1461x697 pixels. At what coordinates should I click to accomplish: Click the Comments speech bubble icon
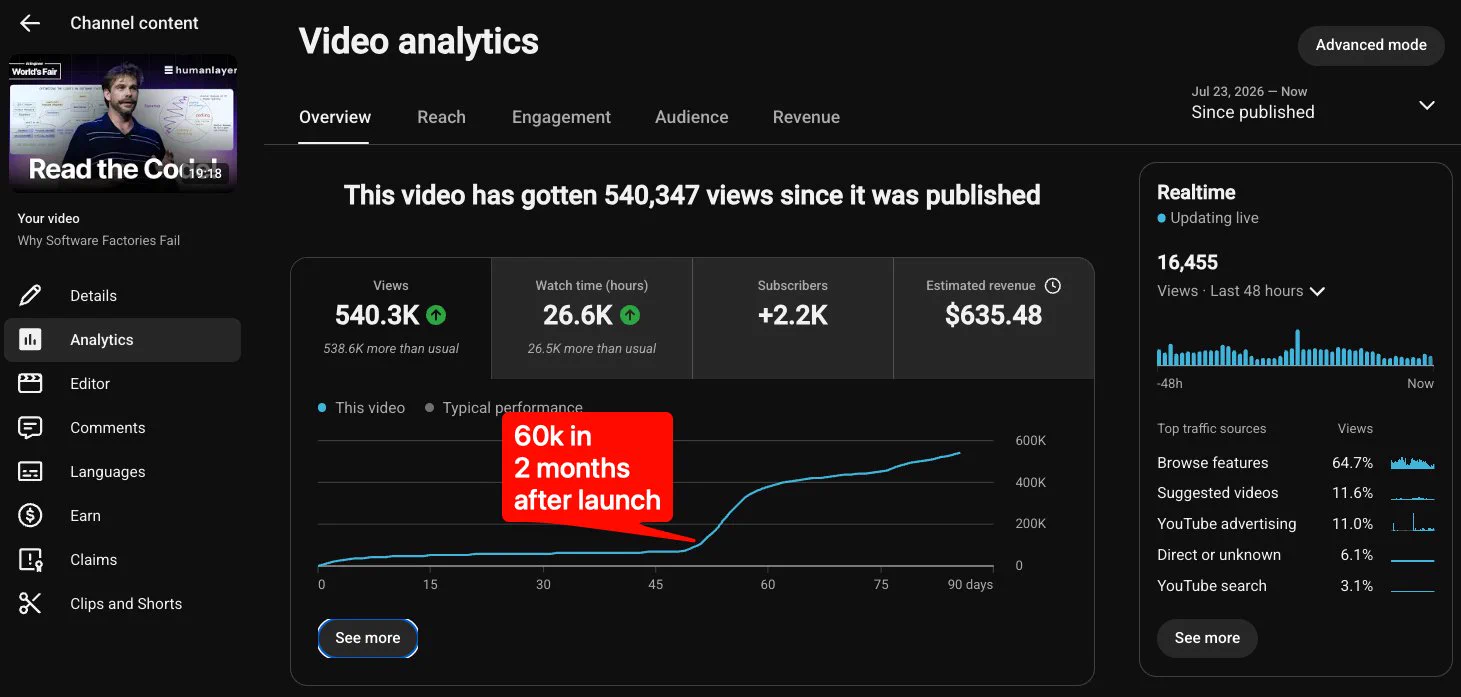(x=30, y=427)
